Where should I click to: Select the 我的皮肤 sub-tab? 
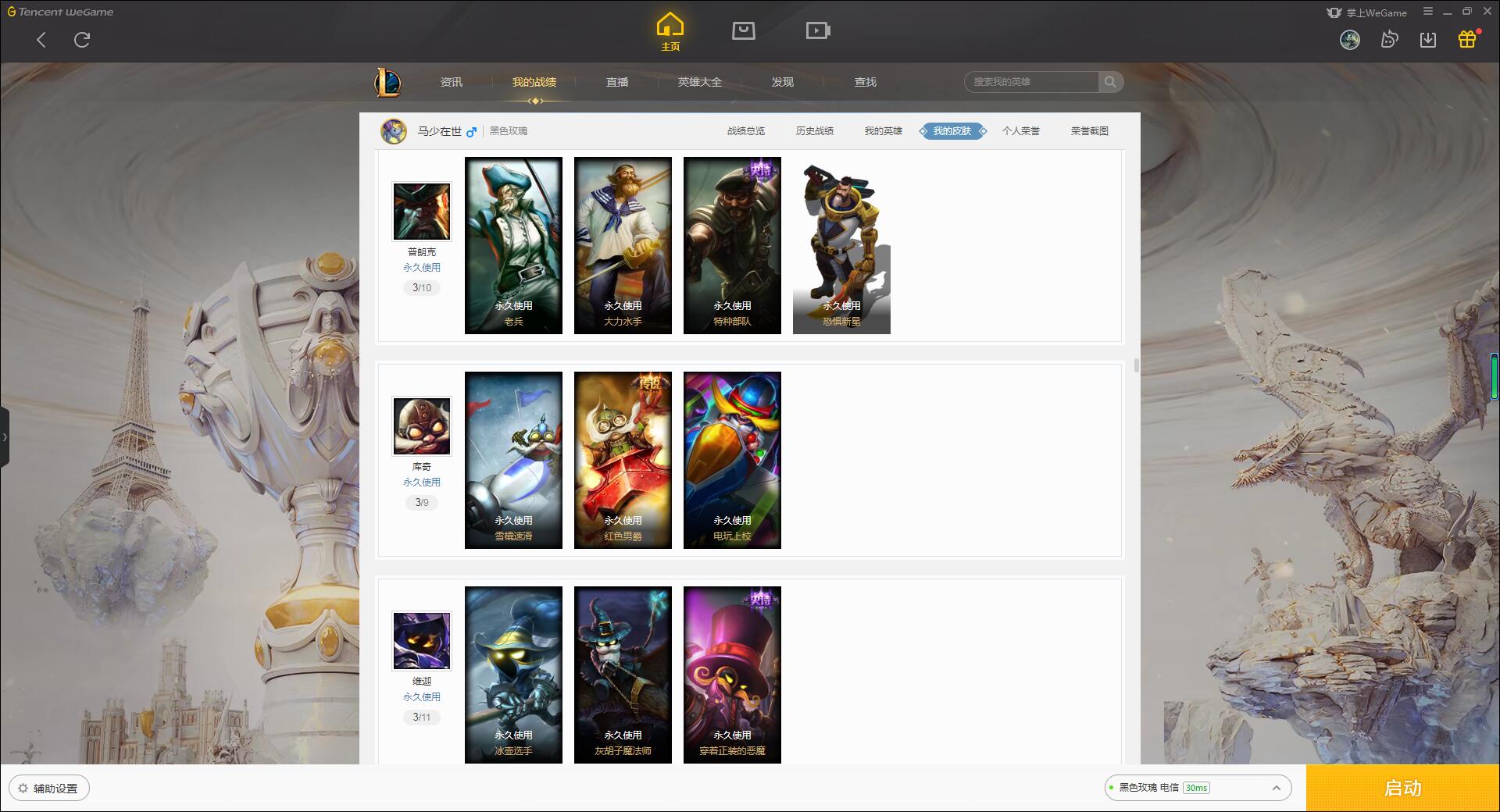(x=952, y=131)
